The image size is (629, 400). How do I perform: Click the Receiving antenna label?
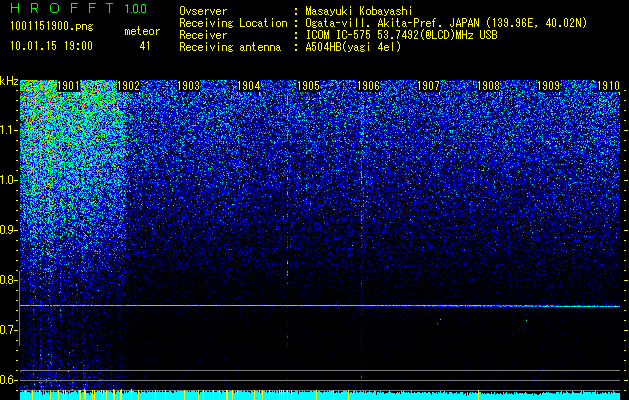pos(230,47)
